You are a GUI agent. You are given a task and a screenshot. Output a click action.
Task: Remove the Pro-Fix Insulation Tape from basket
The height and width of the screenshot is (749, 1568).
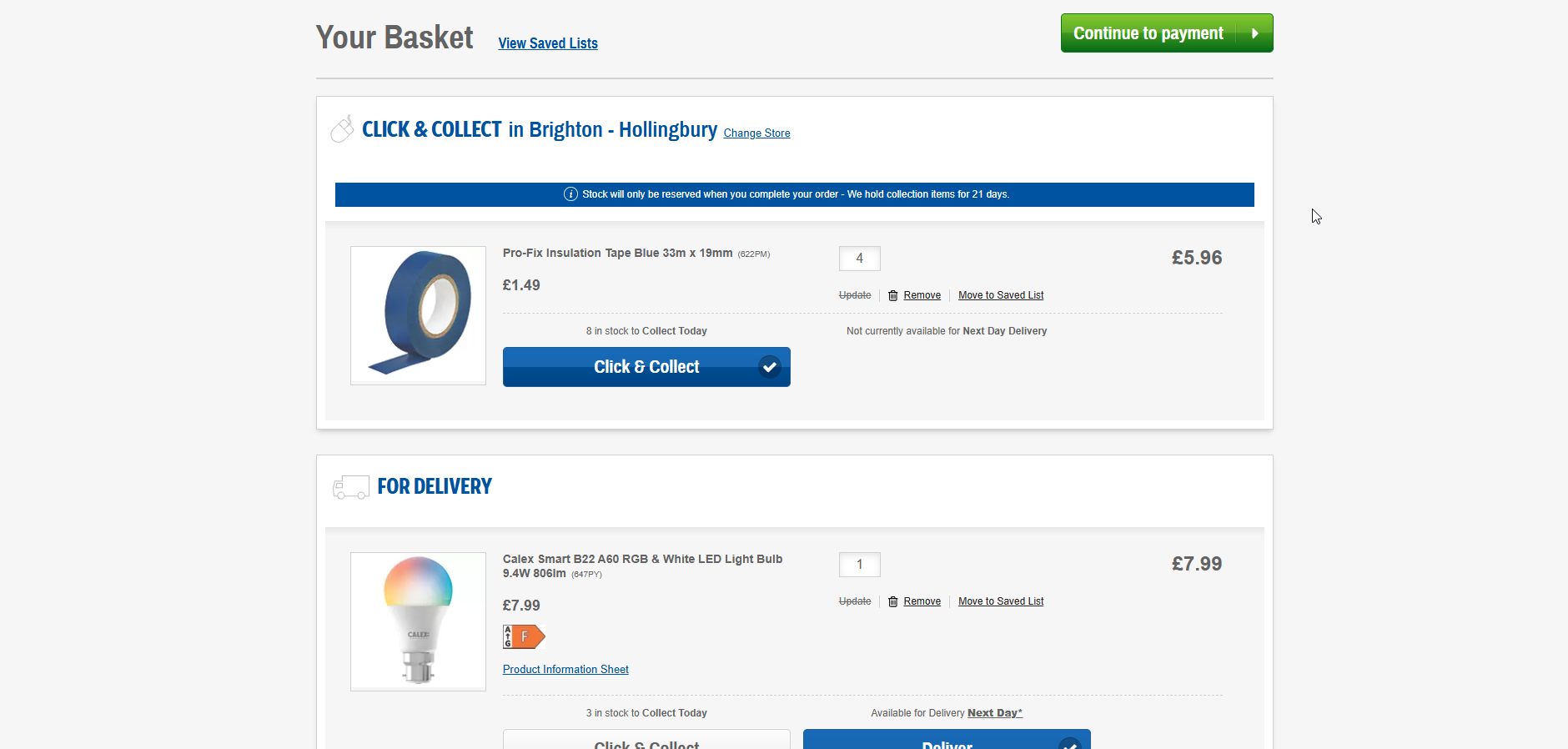point(922,295)
